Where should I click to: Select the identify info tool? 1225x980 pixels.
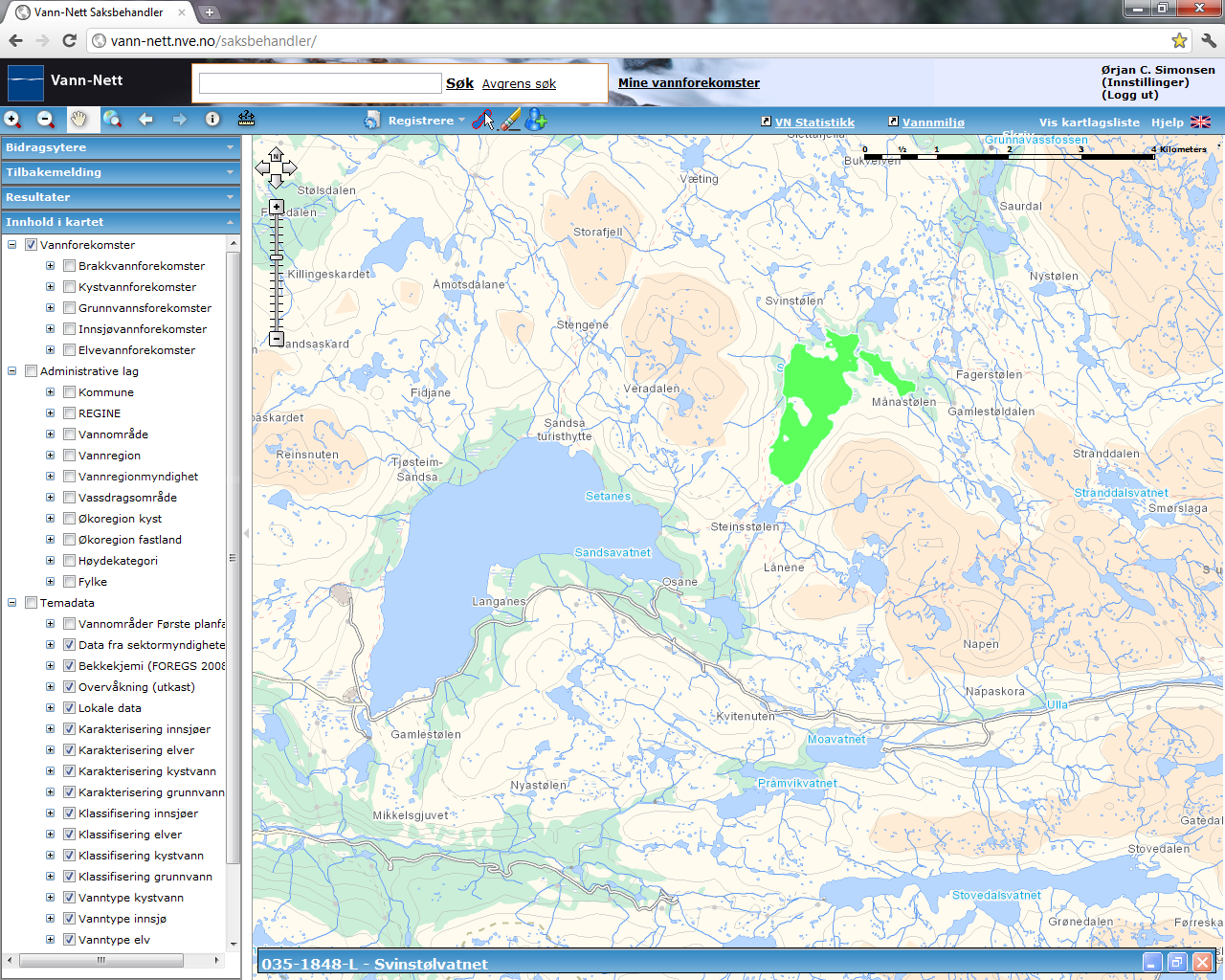coord(212,120)
